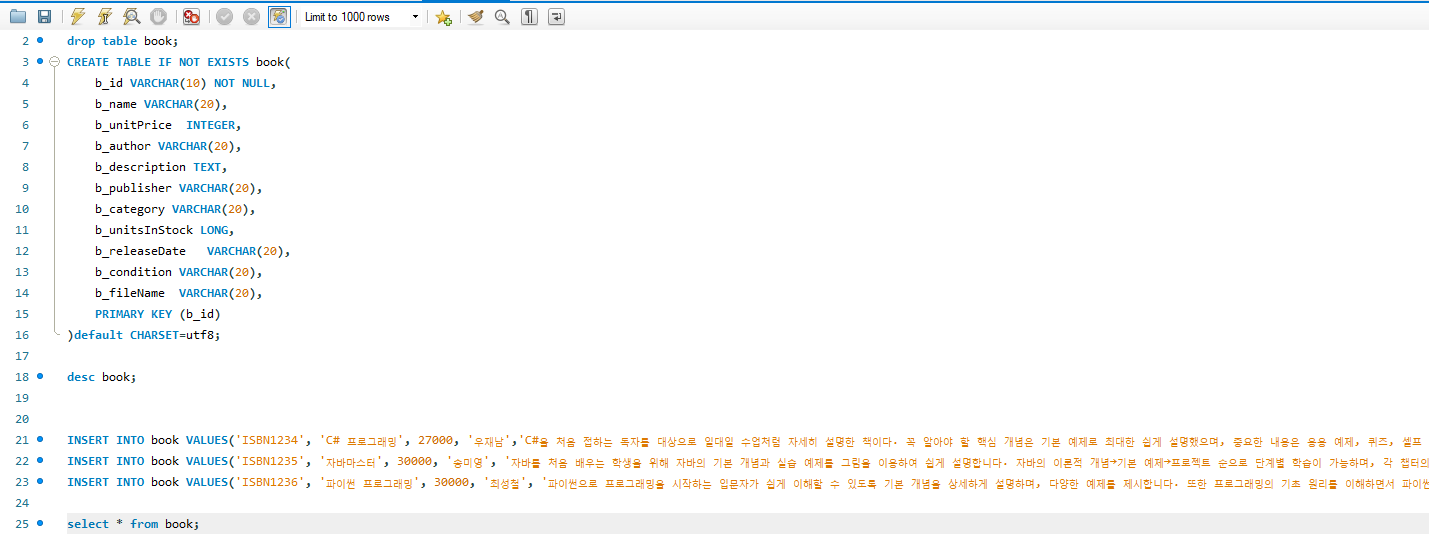Image resolution: width=1429 pixels, height=541 pixels.
Task: Click the 'b_fileName VARCHAR(20)' line
Action: click(179, 293)
